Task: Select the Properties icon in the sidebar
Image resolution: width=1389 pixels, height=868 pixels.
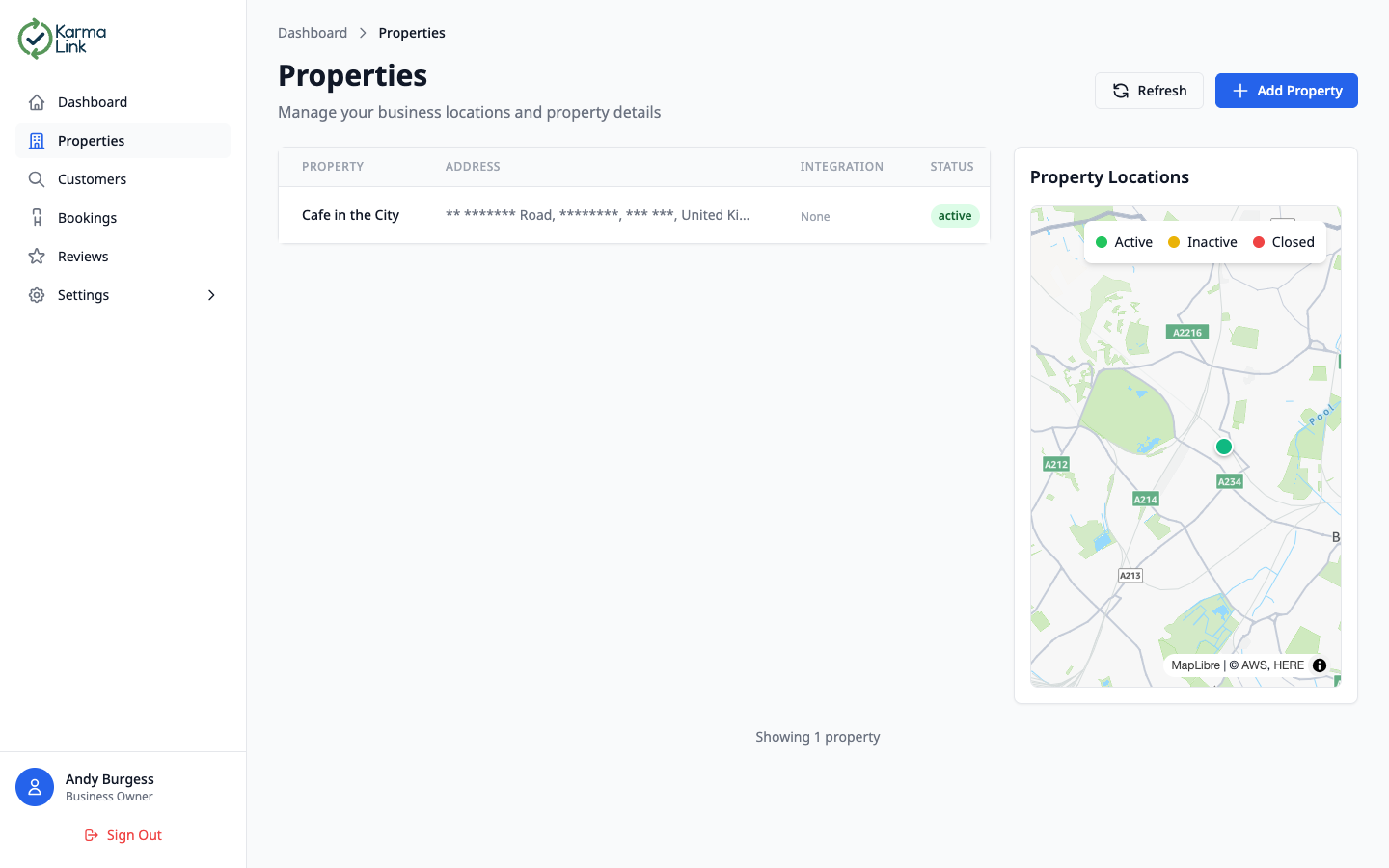Action: [35, 140]
